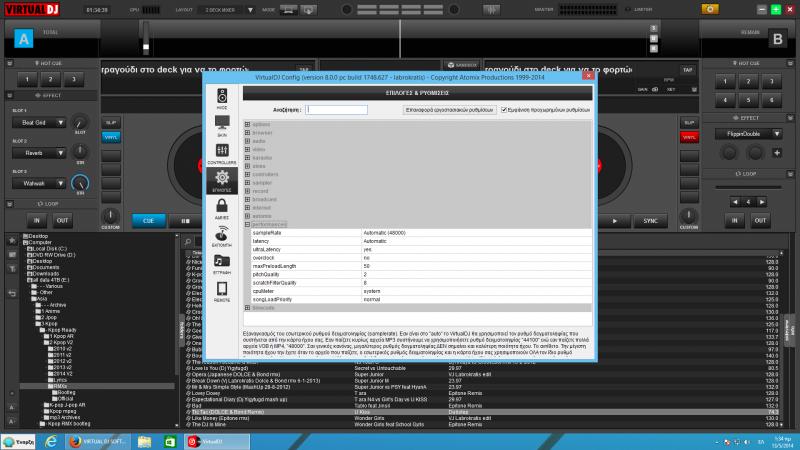The height and width of the screenshot is (450, 800).
Task: Click the Internet Explorer taskbar icon
Action: click(51, 441)
